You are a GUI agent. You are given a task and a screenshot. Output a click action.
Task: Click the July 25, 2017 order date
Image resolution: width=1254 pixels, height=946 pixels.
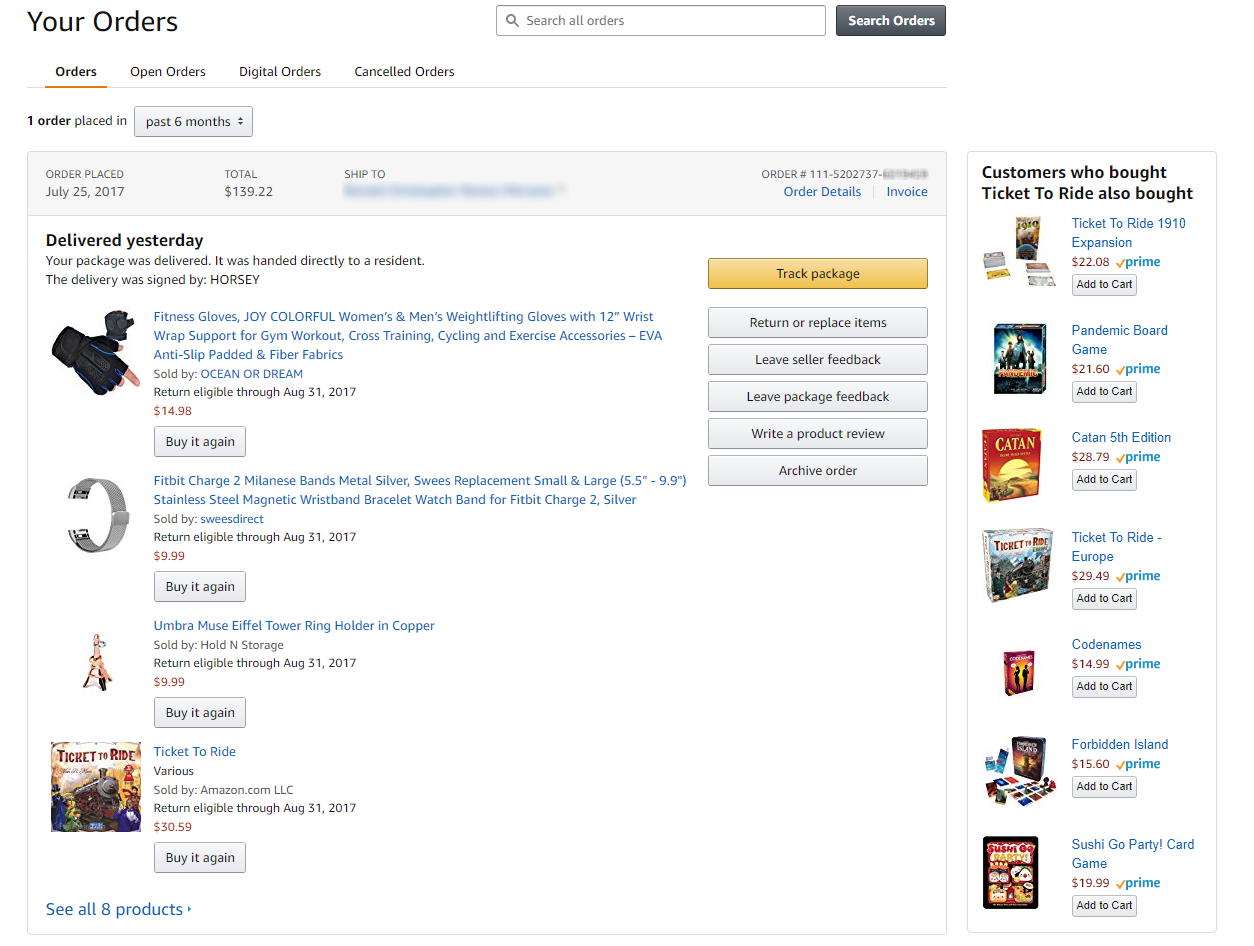85,192
